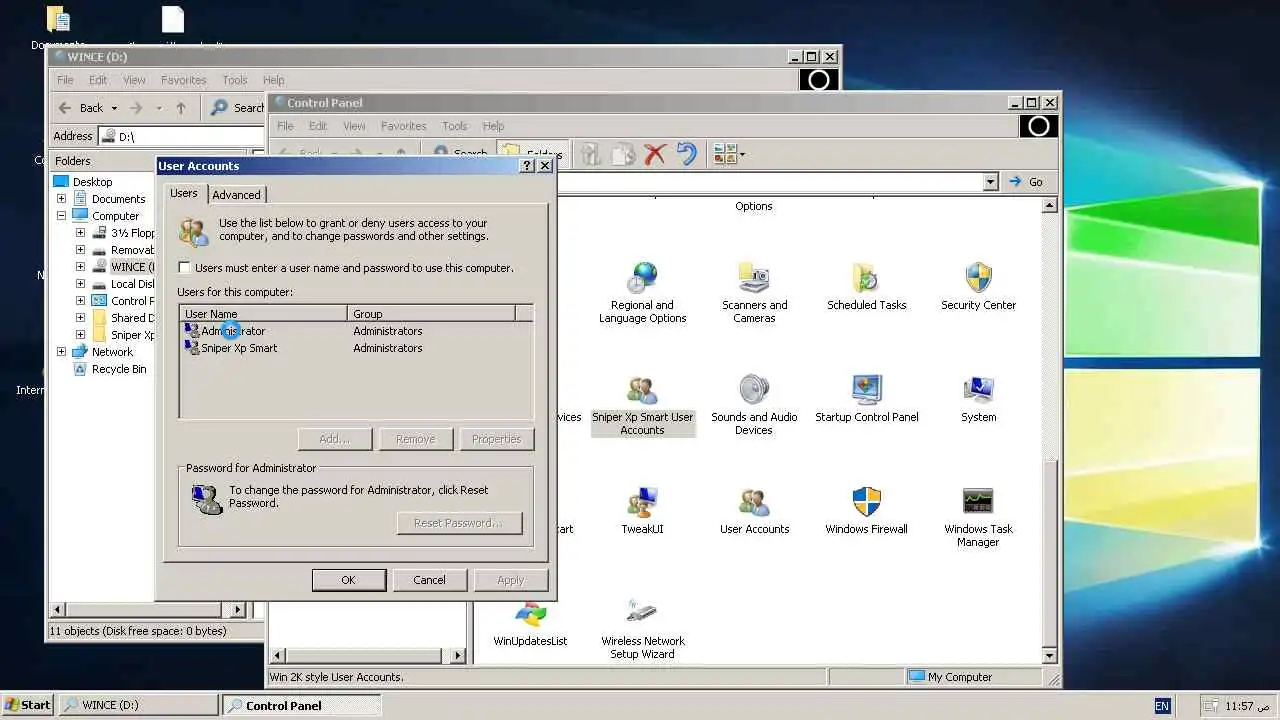
Task: Open the Windows Firewall icon
Action: pyautogui.click(x=866, y=511)
